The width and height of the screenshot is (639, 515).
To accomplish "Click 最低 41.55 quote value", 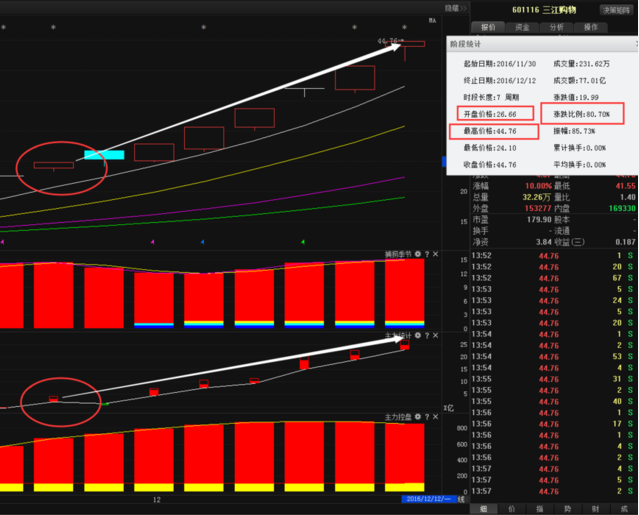I will (626, 186).
